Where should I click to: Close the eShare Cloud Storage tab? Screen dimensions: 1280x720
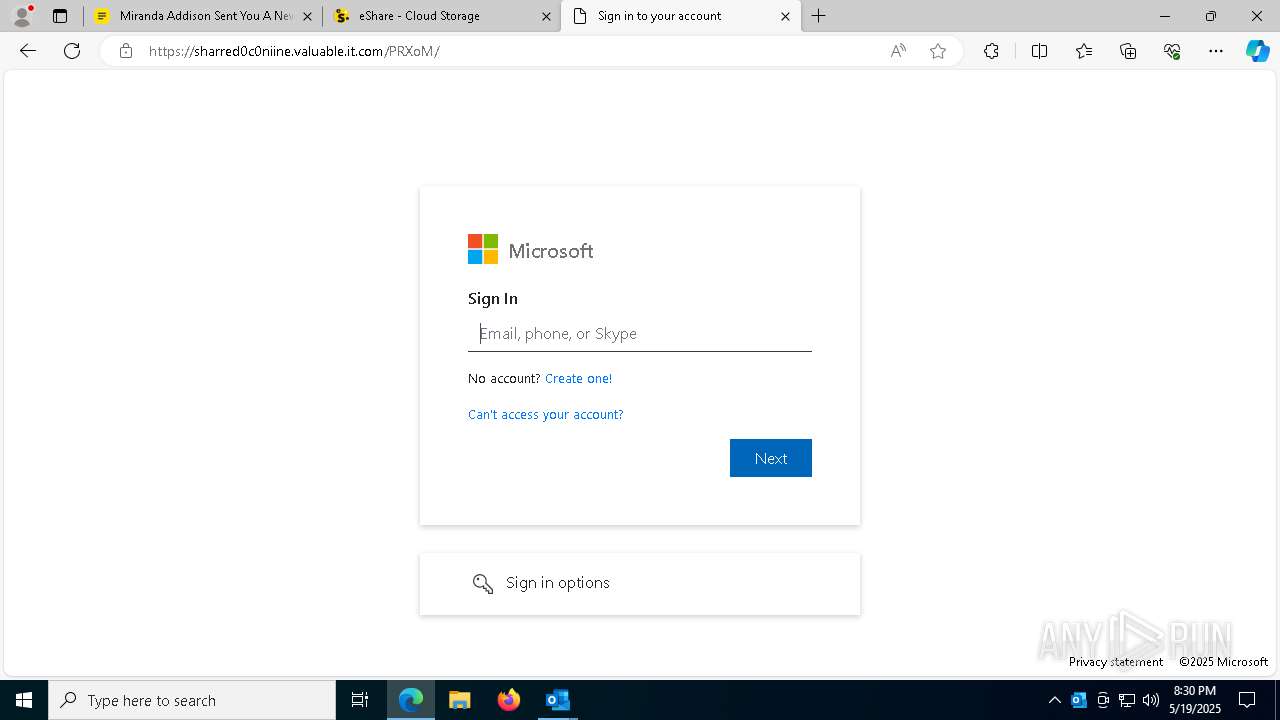coord(546,16)
